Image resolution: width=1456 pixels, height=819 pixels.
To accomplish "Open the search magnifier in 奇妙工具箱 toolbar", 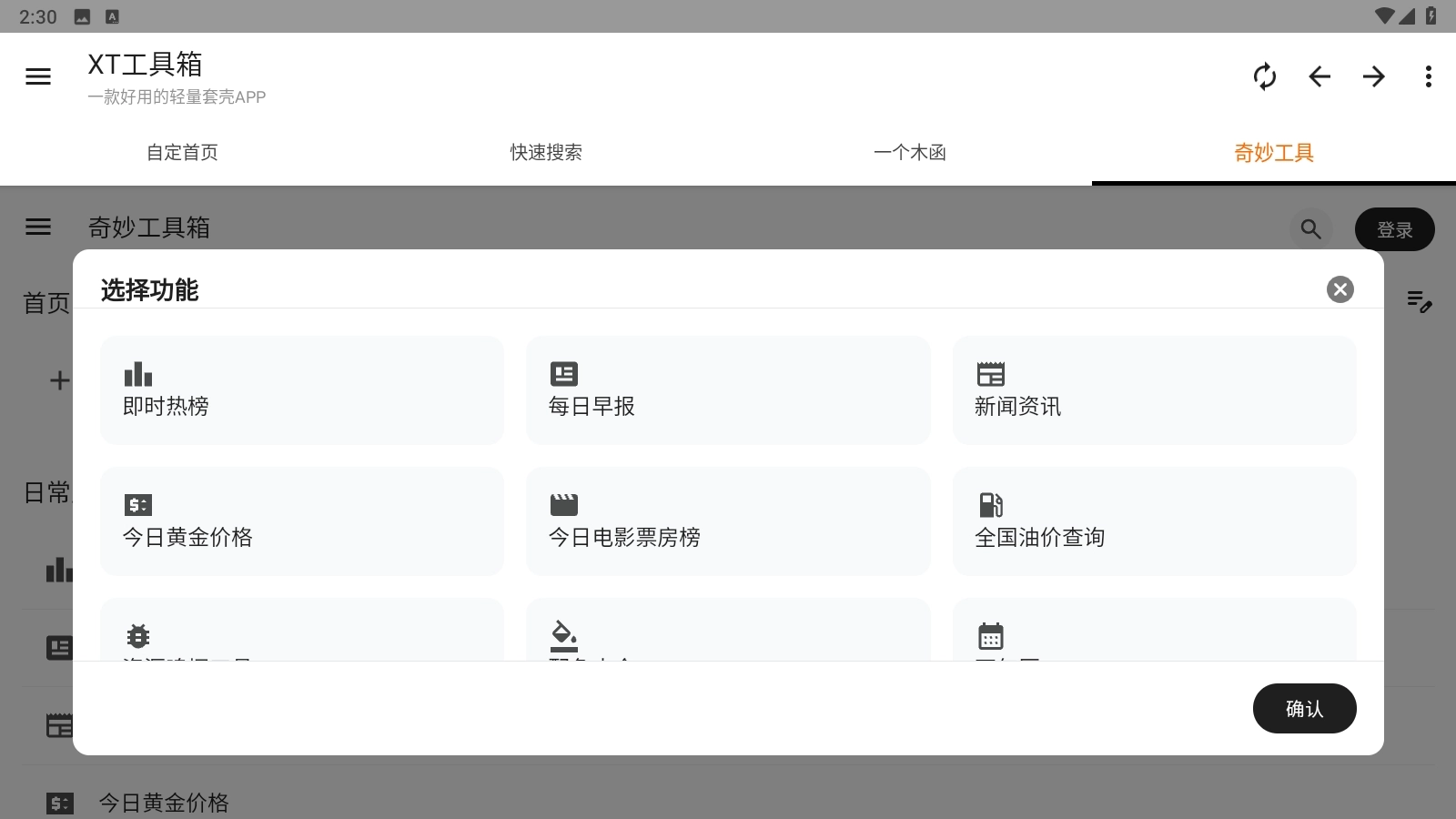I will [x=1310, y=228].
